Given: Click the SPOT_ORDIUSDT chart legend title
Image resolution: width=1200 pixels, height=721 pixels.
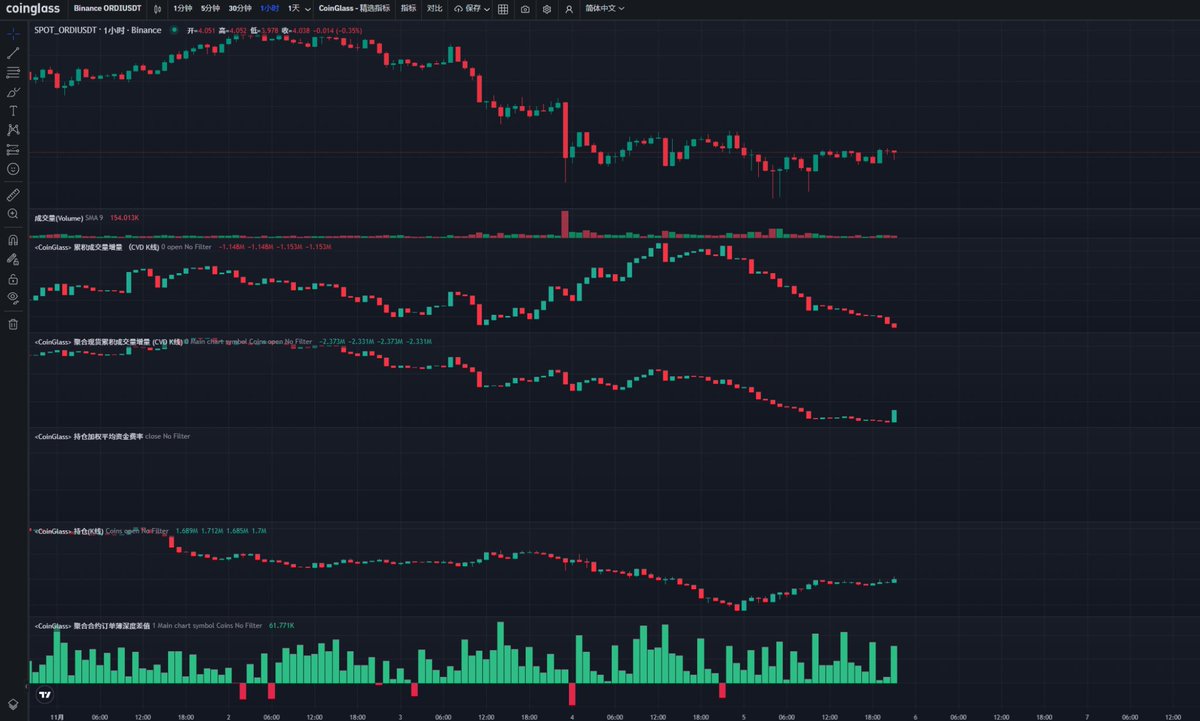Looking at the screenshot, I should tap(97, 30).
